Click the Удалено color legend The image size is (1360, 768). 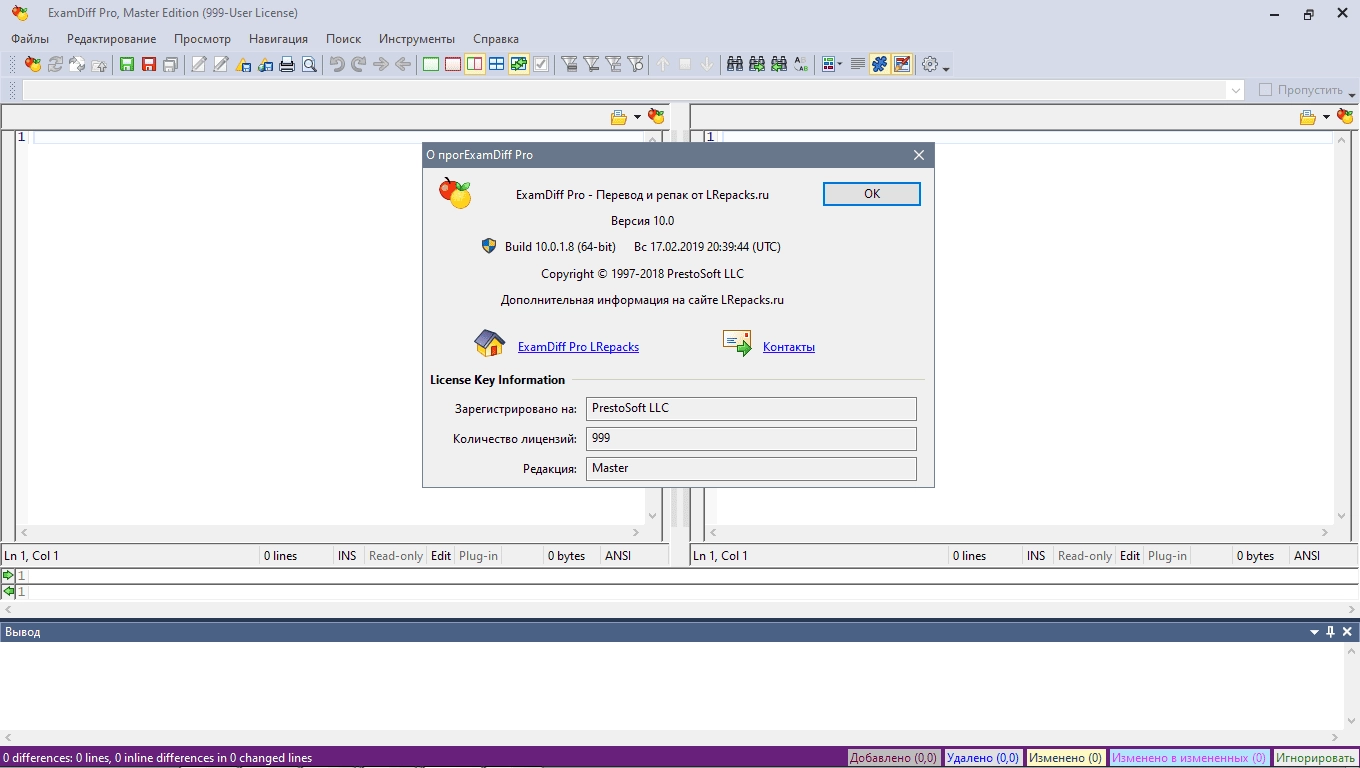click(983, 758)
